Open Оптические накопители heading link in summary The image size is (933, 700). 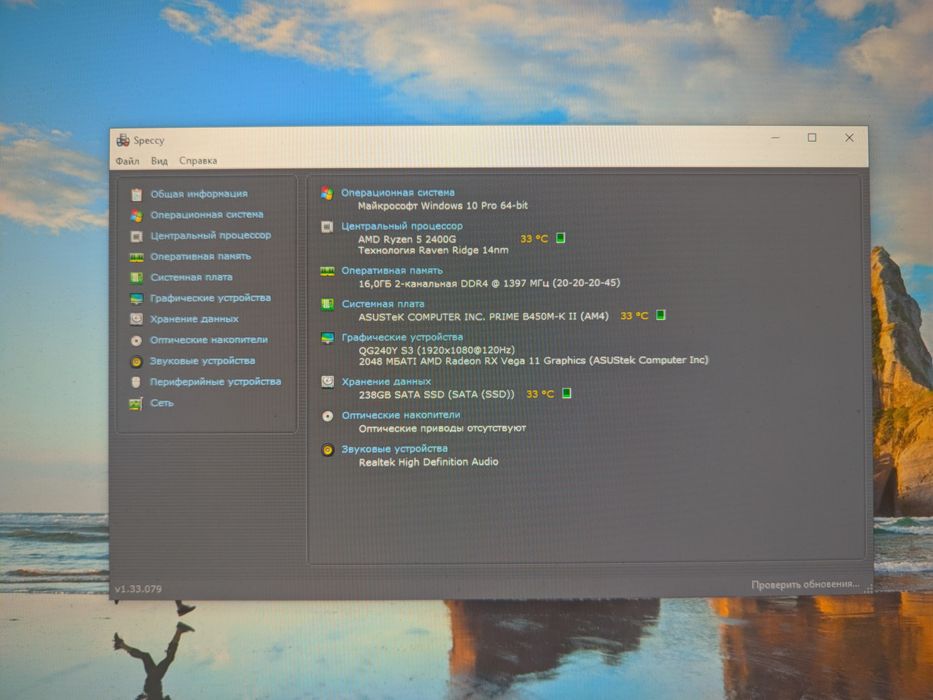(x=400, y=415)
